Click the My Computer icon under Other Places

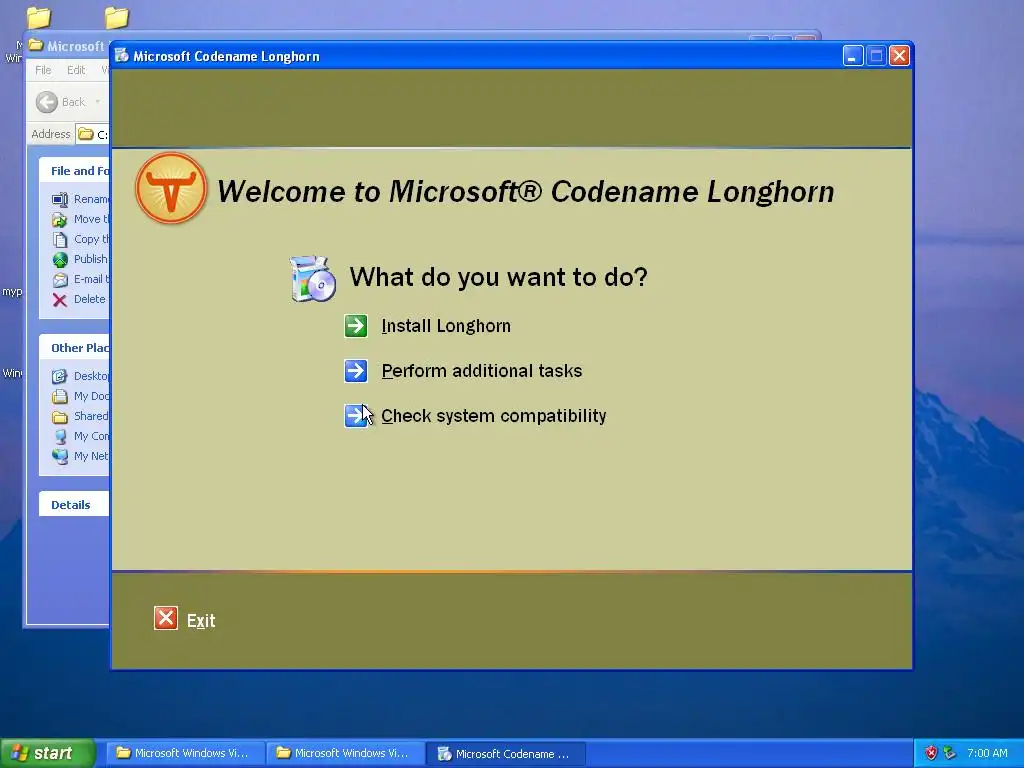60,436
